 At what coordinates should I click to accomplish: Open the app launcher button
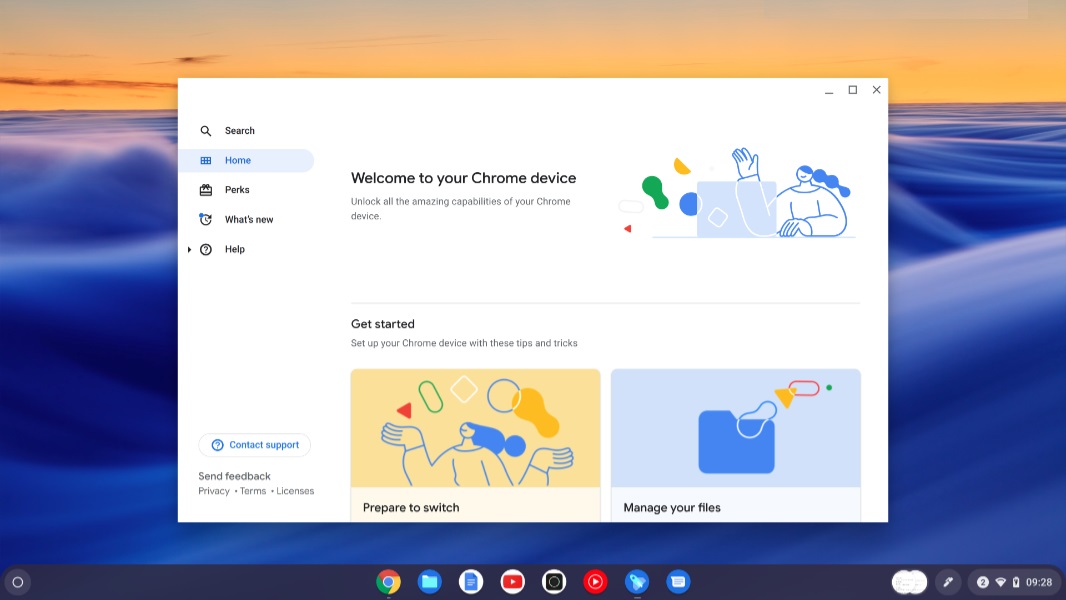(x=17, y=581)
